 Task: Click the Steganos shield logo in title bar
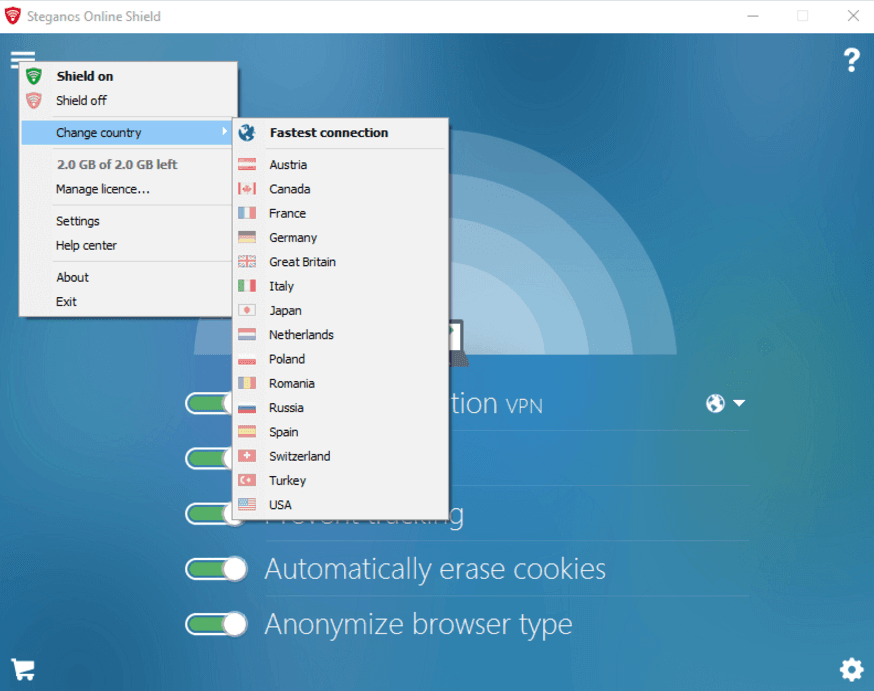point(12,16)
